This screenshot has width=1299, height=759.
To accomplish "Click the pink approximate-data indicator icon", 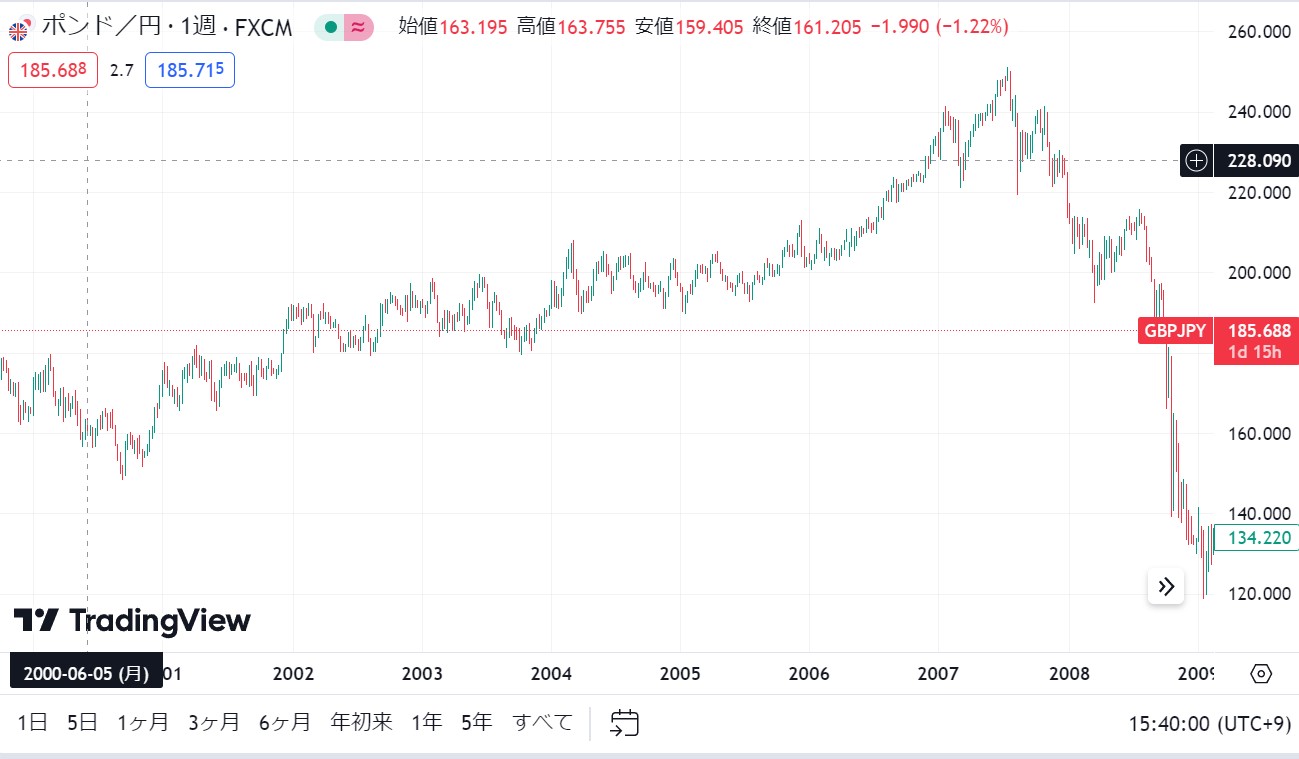I will pyautogui.click(x=358, y=27).
